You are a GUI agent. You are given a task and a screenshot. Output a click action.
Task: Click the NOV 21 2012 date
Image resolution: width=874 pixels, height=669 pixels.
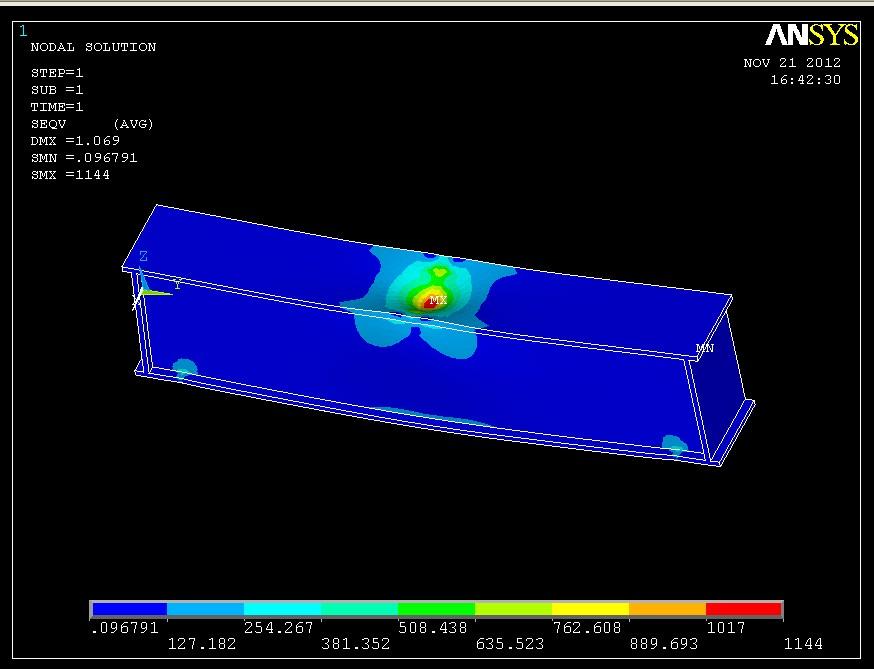coord(792,62)
